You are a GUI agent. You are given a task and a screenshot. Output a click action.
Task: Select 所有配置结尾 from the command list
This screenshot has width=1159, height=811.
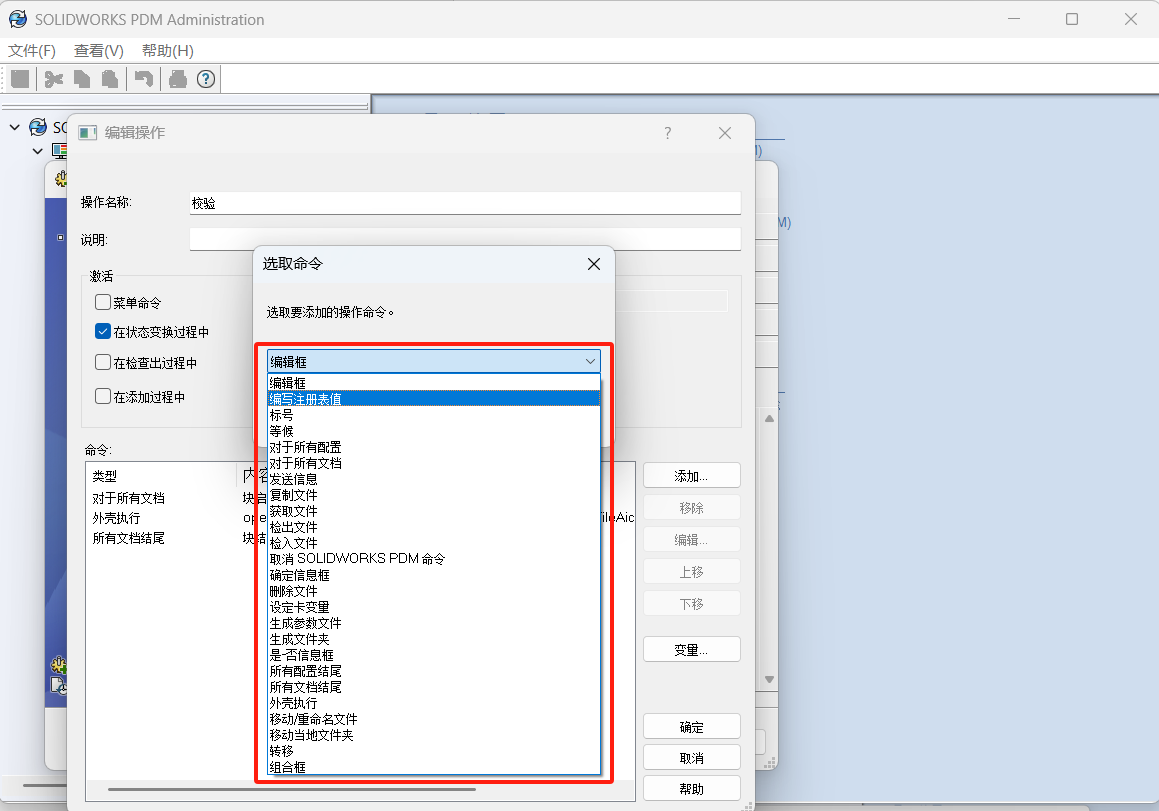(x=433, y=671)
